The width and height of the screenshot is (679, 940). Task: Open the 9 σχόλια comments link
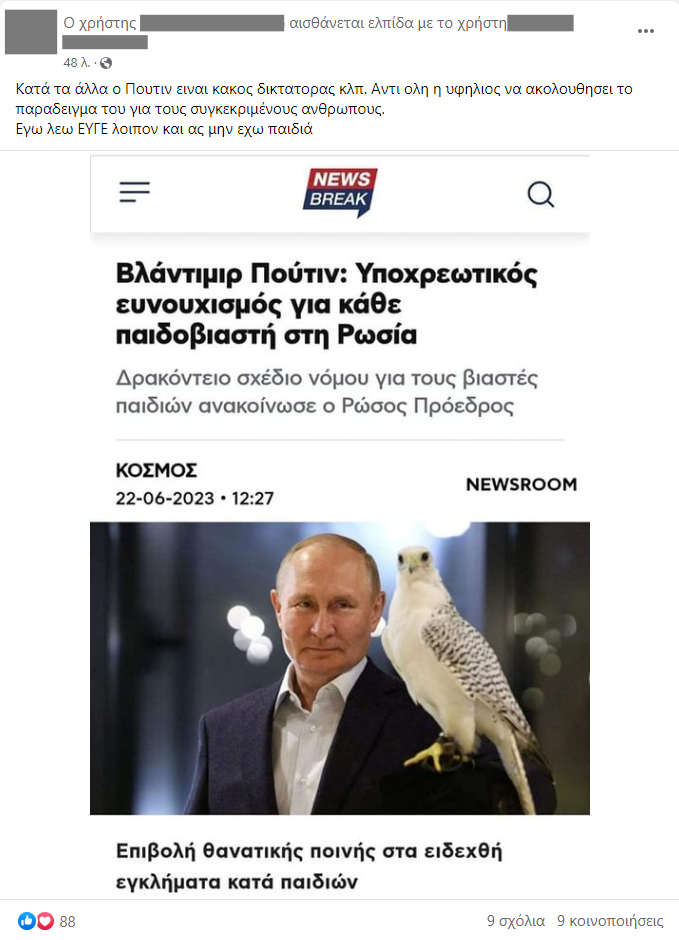pos(516,921)
